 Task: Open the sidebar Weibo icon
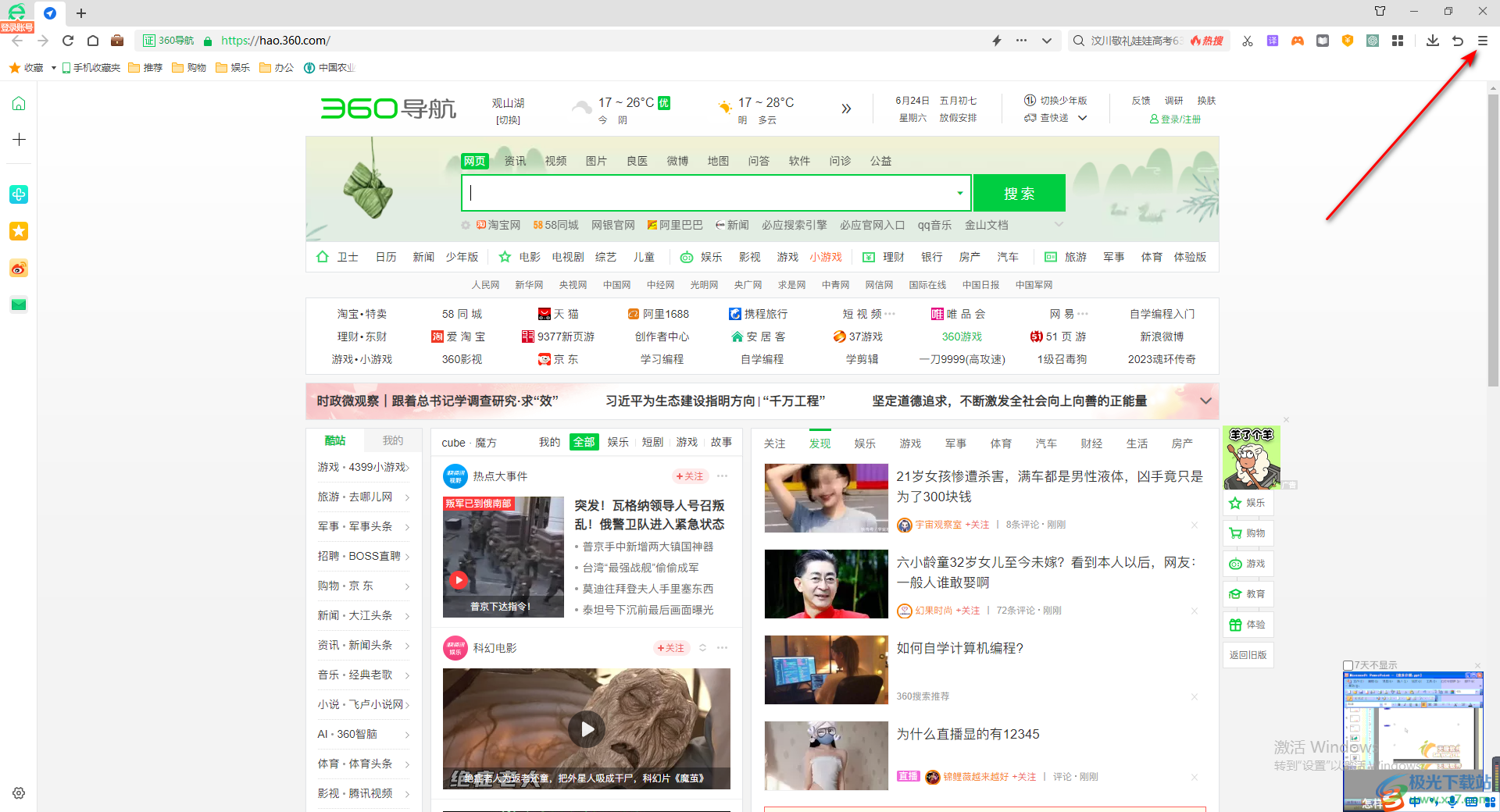19,269
